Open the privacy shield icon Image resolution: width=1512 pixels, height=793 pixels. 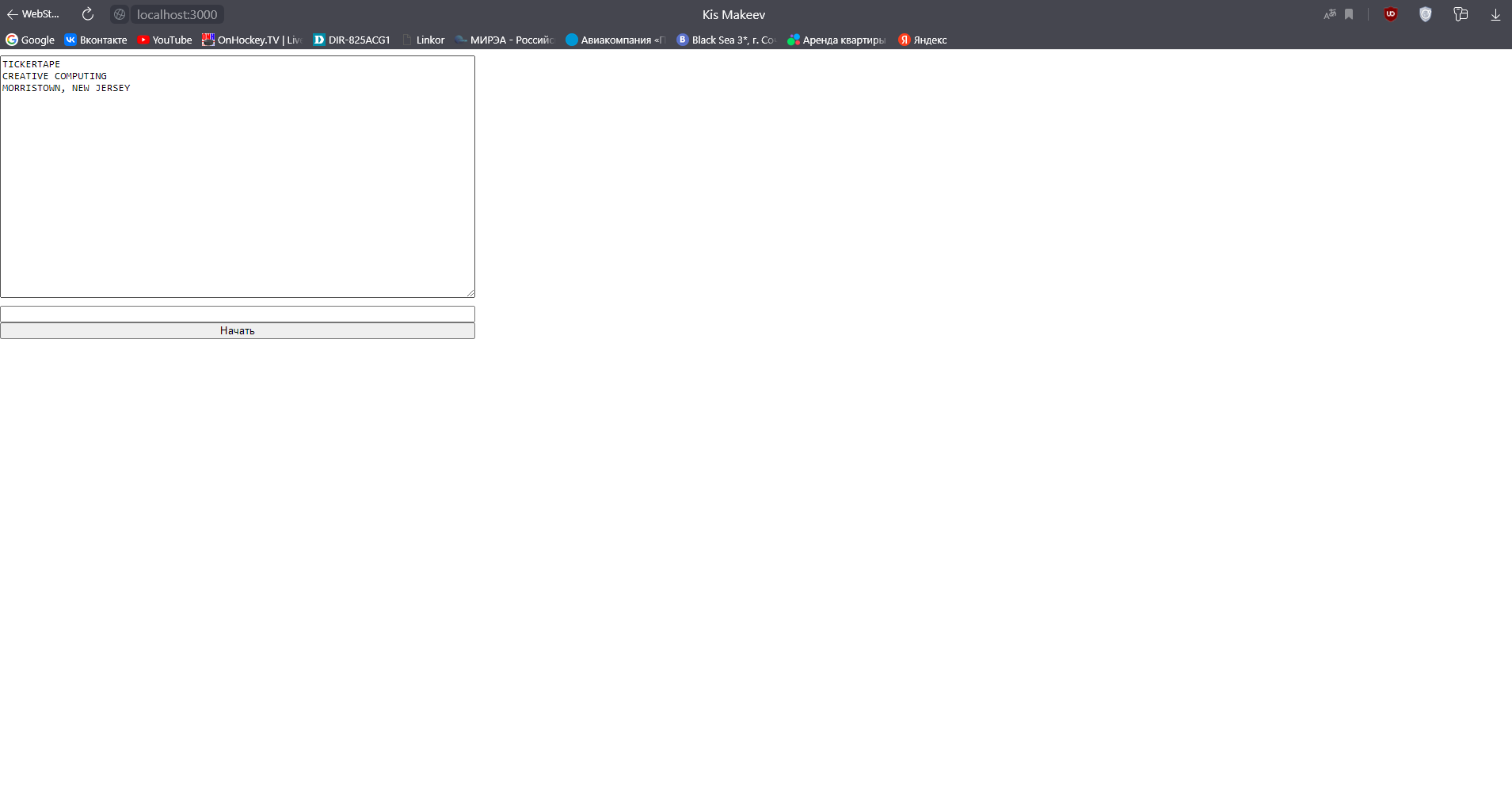pyautogui.click(x=1426, y=14)
